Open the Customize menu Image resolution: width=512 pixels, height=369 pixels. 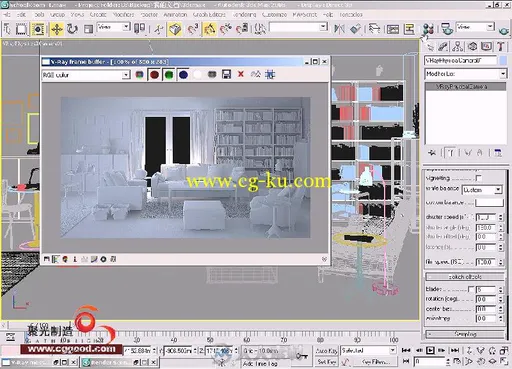(274, 15)
